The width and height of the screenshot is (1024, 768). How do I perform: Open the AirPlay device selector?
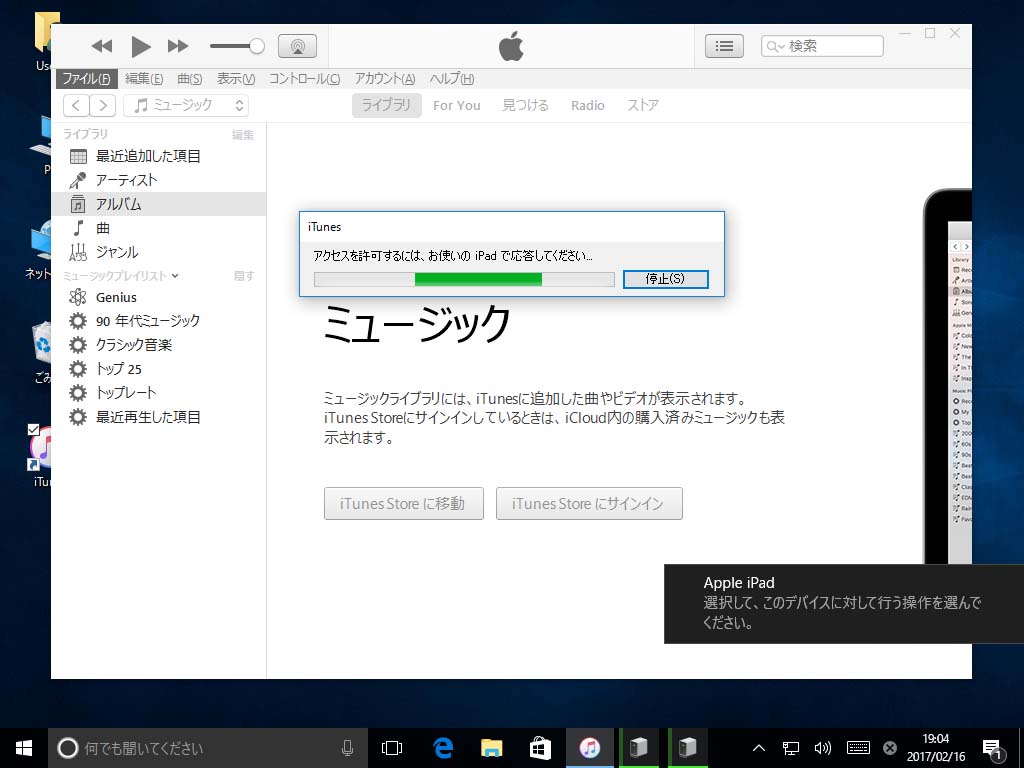coord(297,46)
